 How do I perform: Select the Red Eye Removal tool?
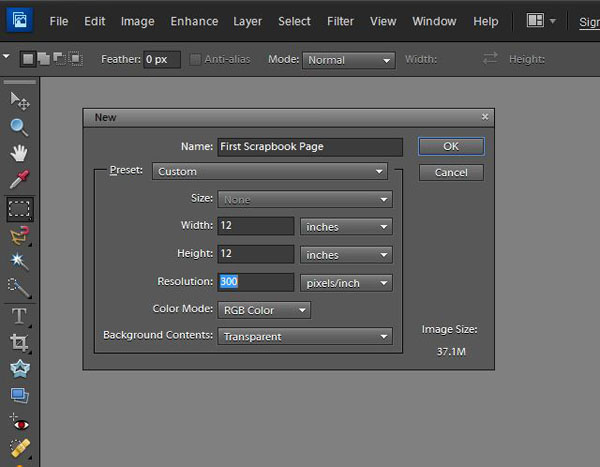pos(19,422)
